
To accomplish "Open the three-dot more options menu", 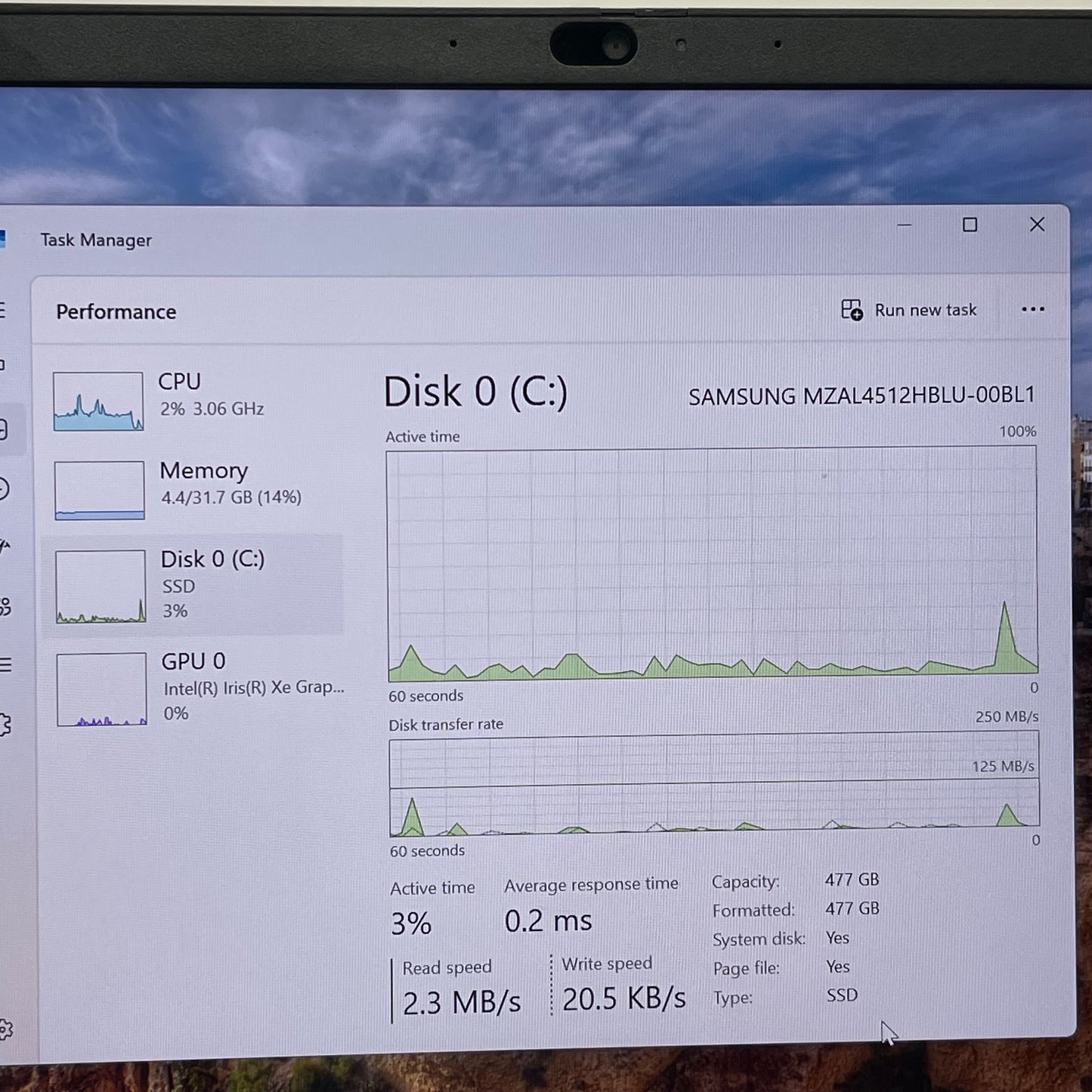I will click(x=1032, y=310).
